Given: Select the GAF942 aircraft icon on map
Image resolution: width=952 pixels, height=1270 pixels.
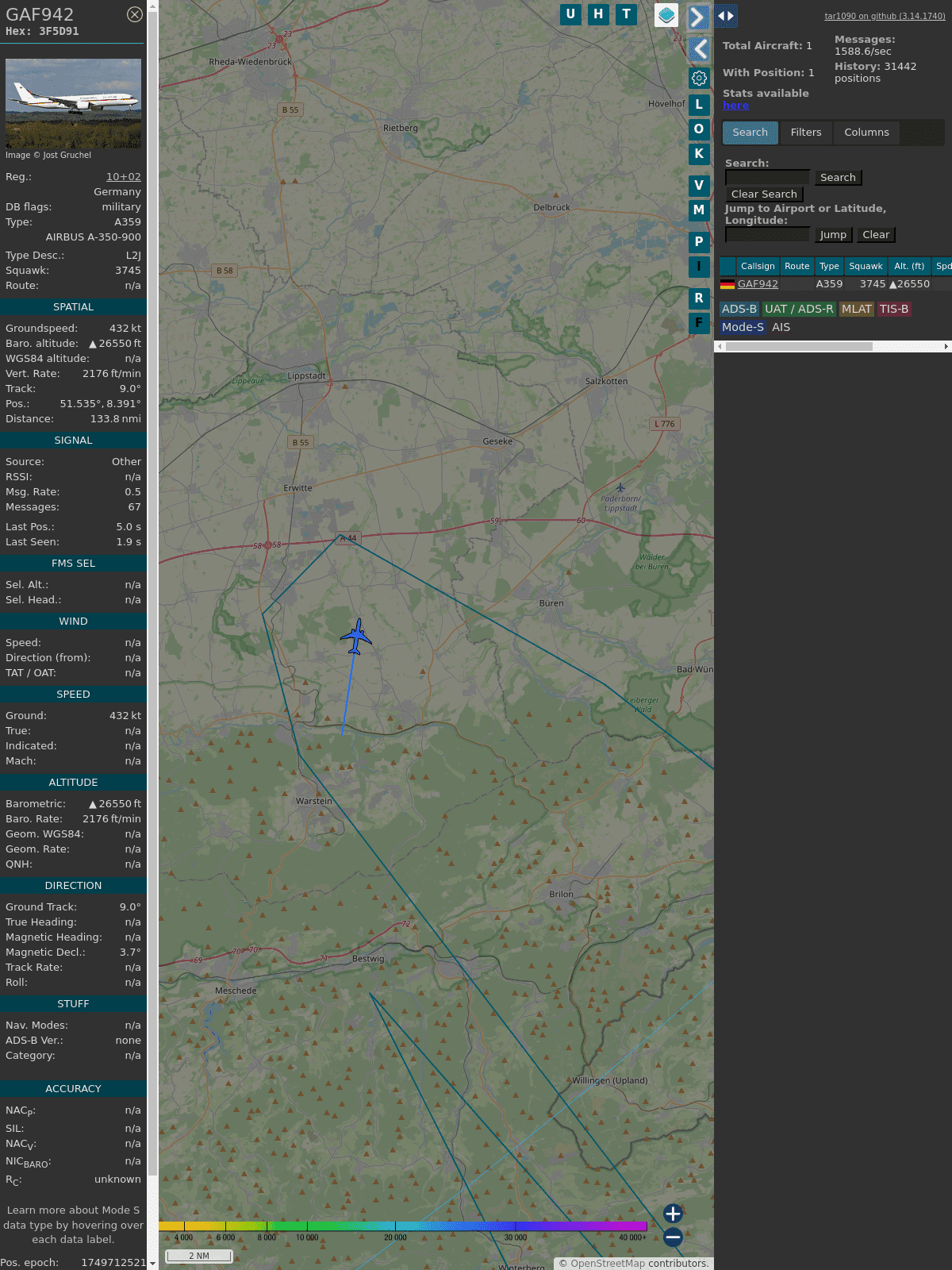Looking at the screenshot, I should point(356,637).
